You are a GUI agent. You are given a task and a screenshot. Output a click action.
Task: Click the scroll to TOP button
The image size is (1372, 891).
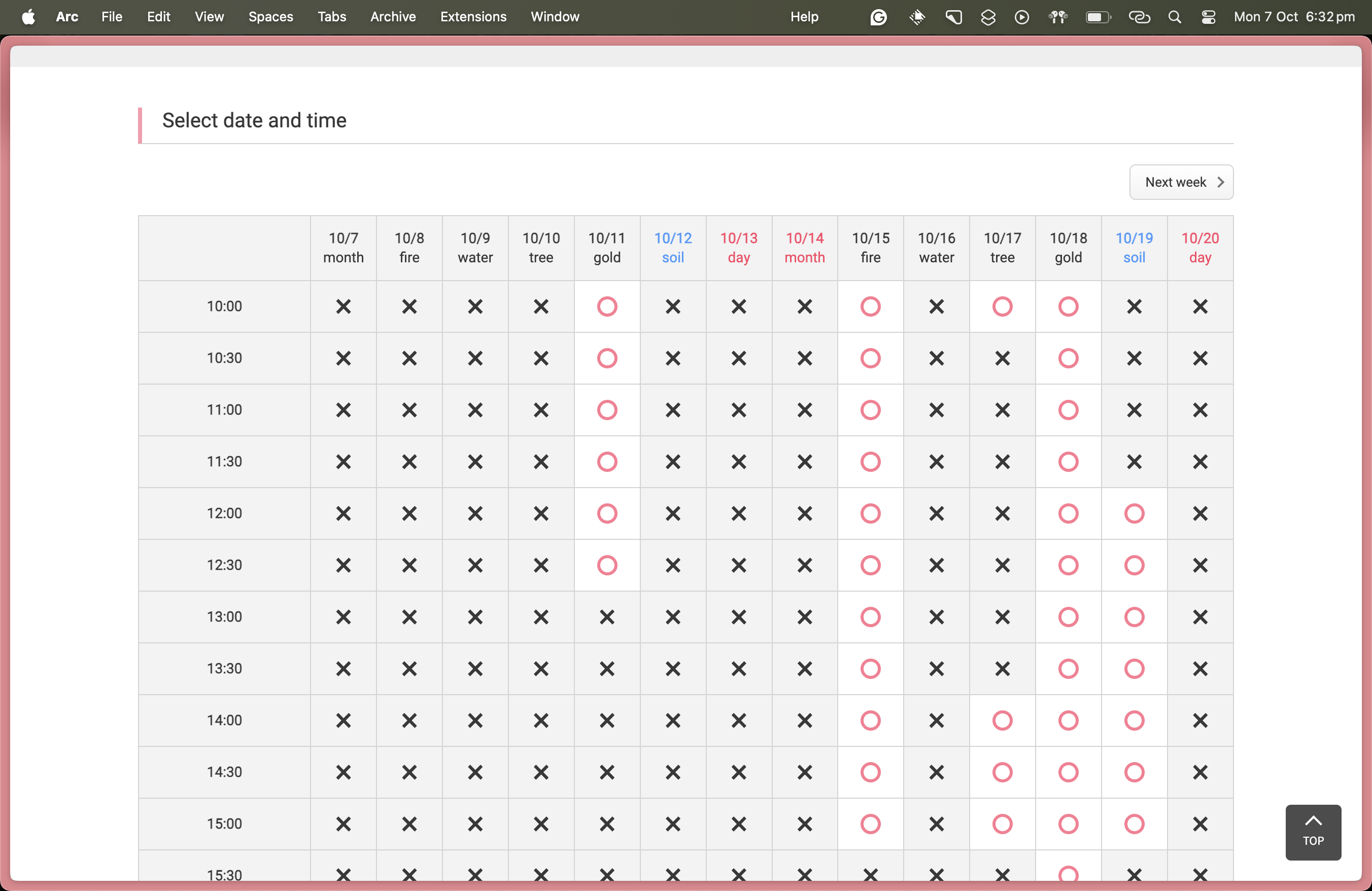[x=1313, y=832]
